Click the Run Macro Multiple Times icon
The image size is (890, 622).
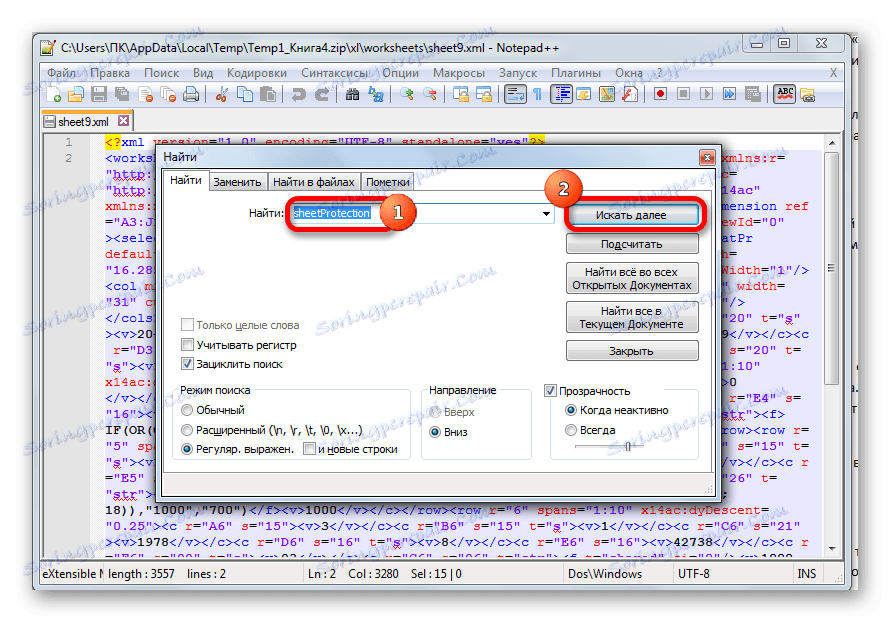click(x=729, y=94)
